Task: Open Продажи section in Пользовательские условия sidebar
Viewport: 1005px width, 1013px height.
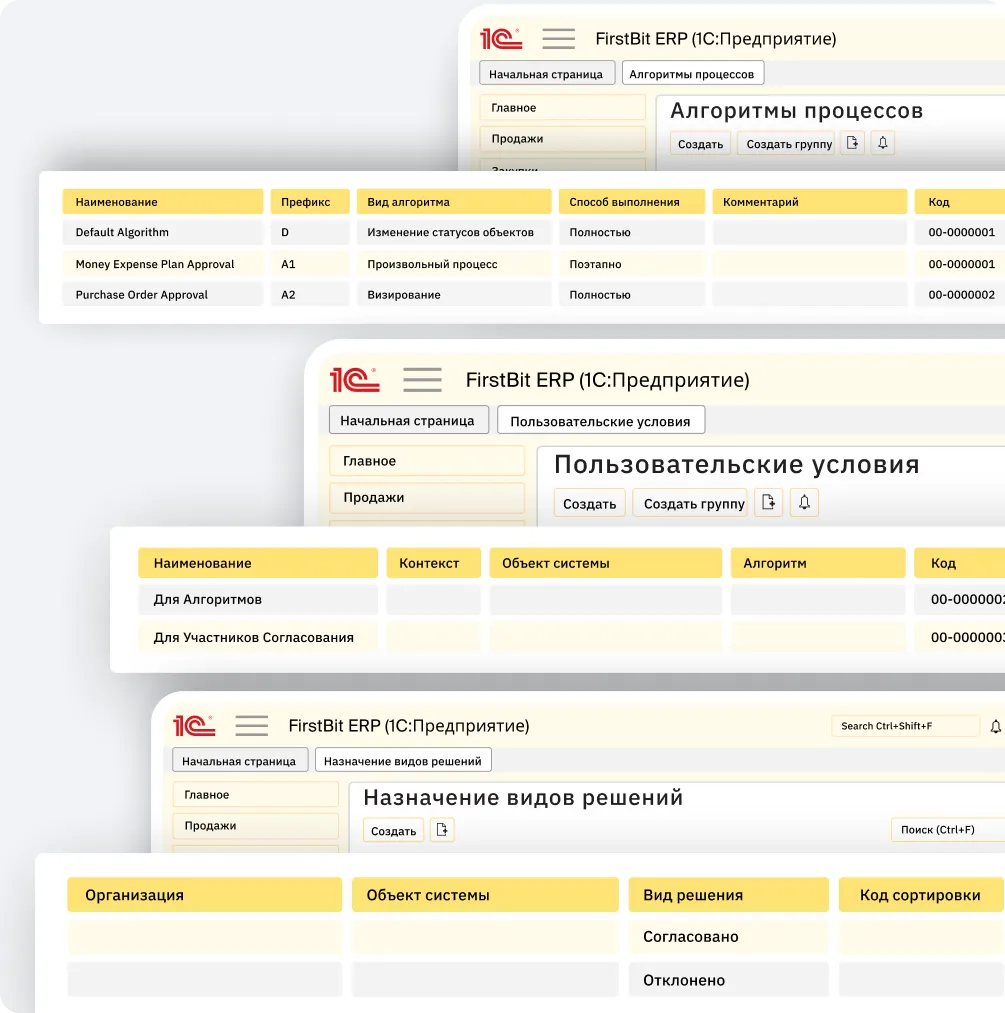Action: (426, 497)
